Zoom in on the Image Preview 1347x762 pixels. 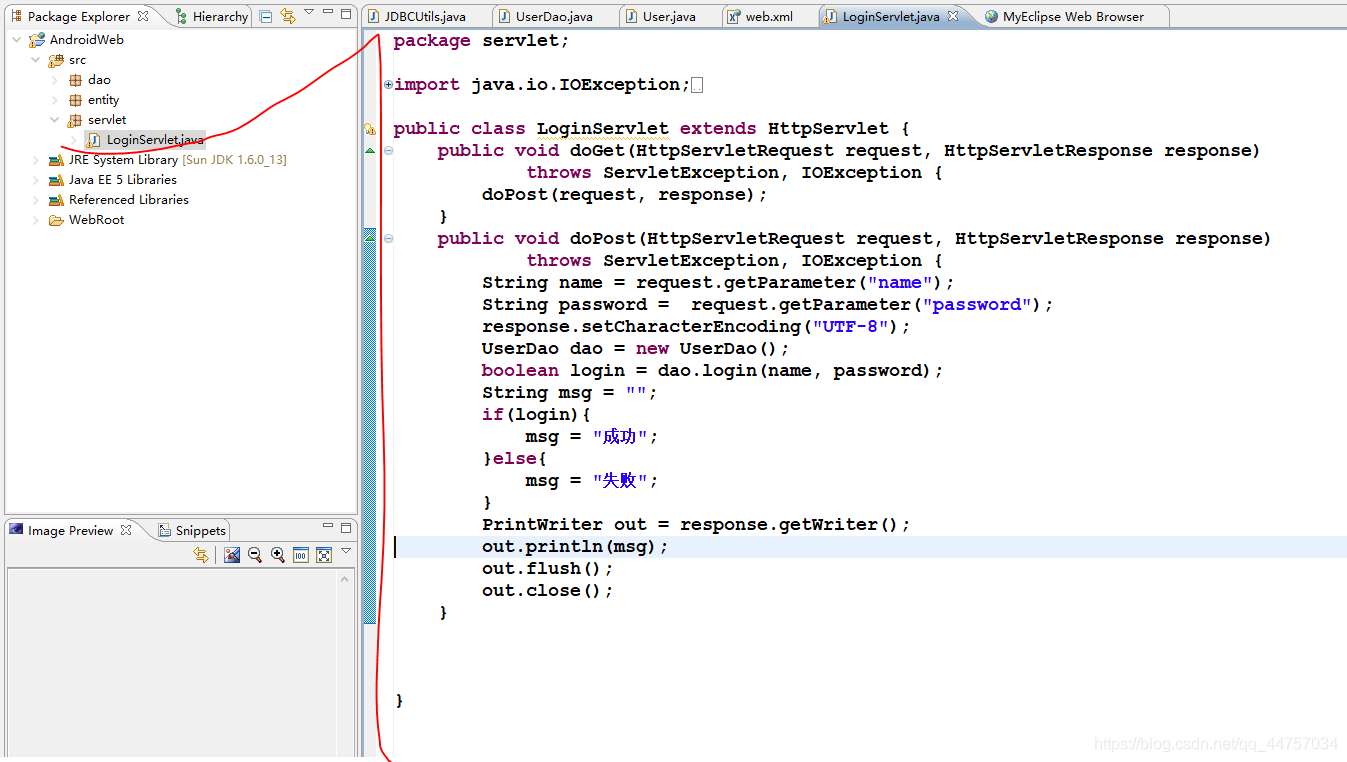point(277,555)
